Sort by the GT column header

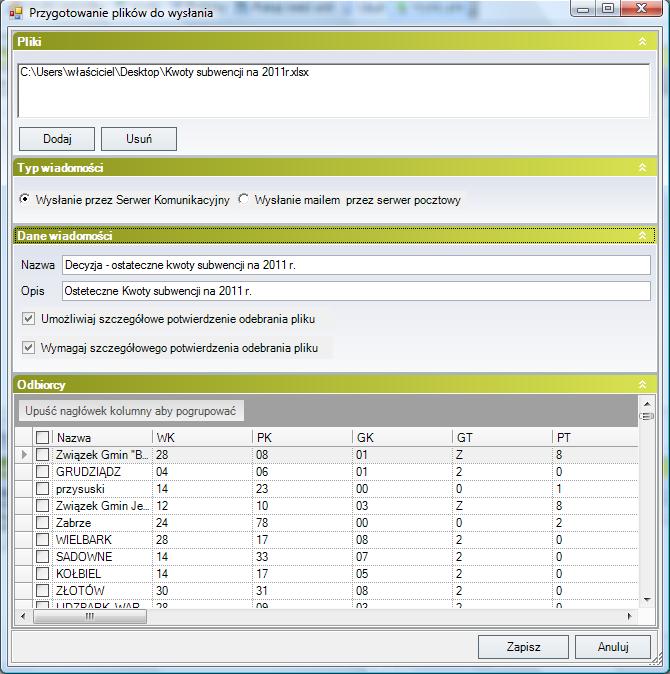(502, 438)
